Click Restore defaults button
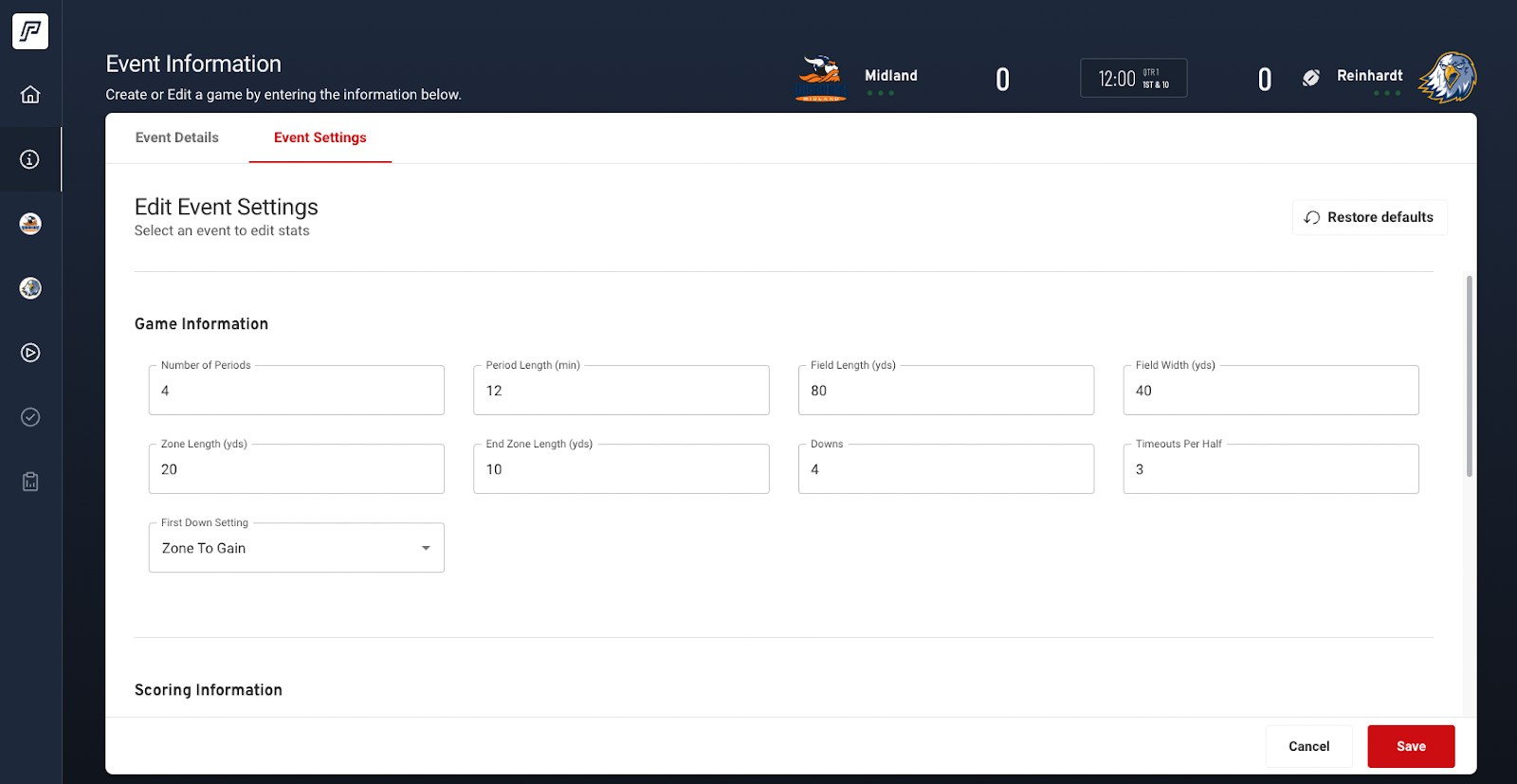 (x=1369, y=217)
